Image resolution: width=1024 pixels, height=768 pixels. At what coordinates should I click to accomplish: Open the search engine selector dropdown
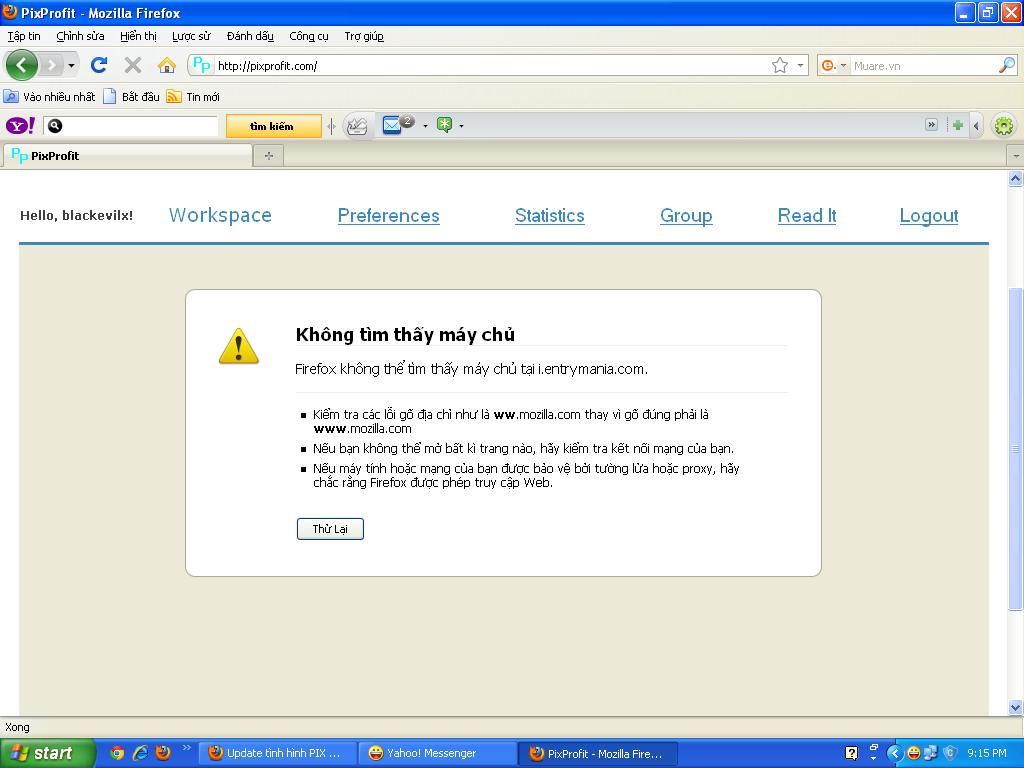pos(833,66)
